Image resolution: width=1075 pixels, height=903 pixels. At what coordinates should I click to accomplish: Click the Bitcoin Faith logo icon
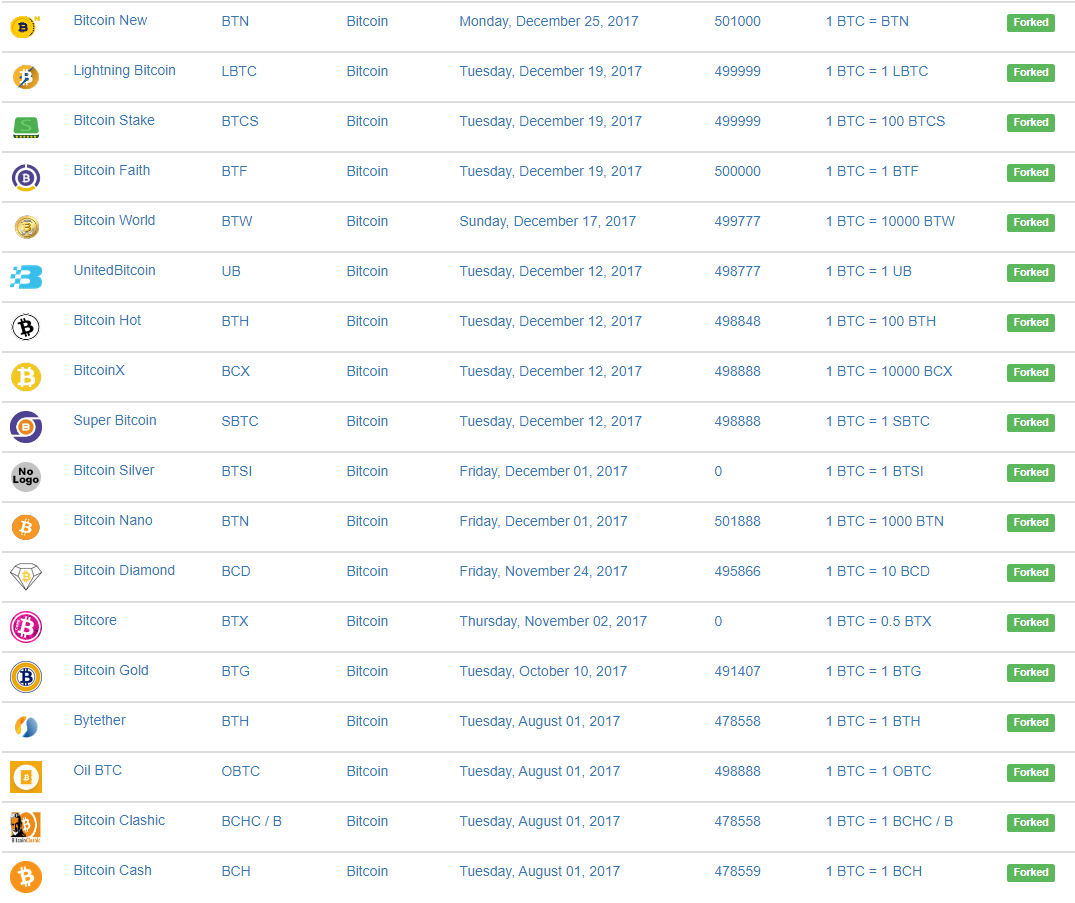pos(26,177)
